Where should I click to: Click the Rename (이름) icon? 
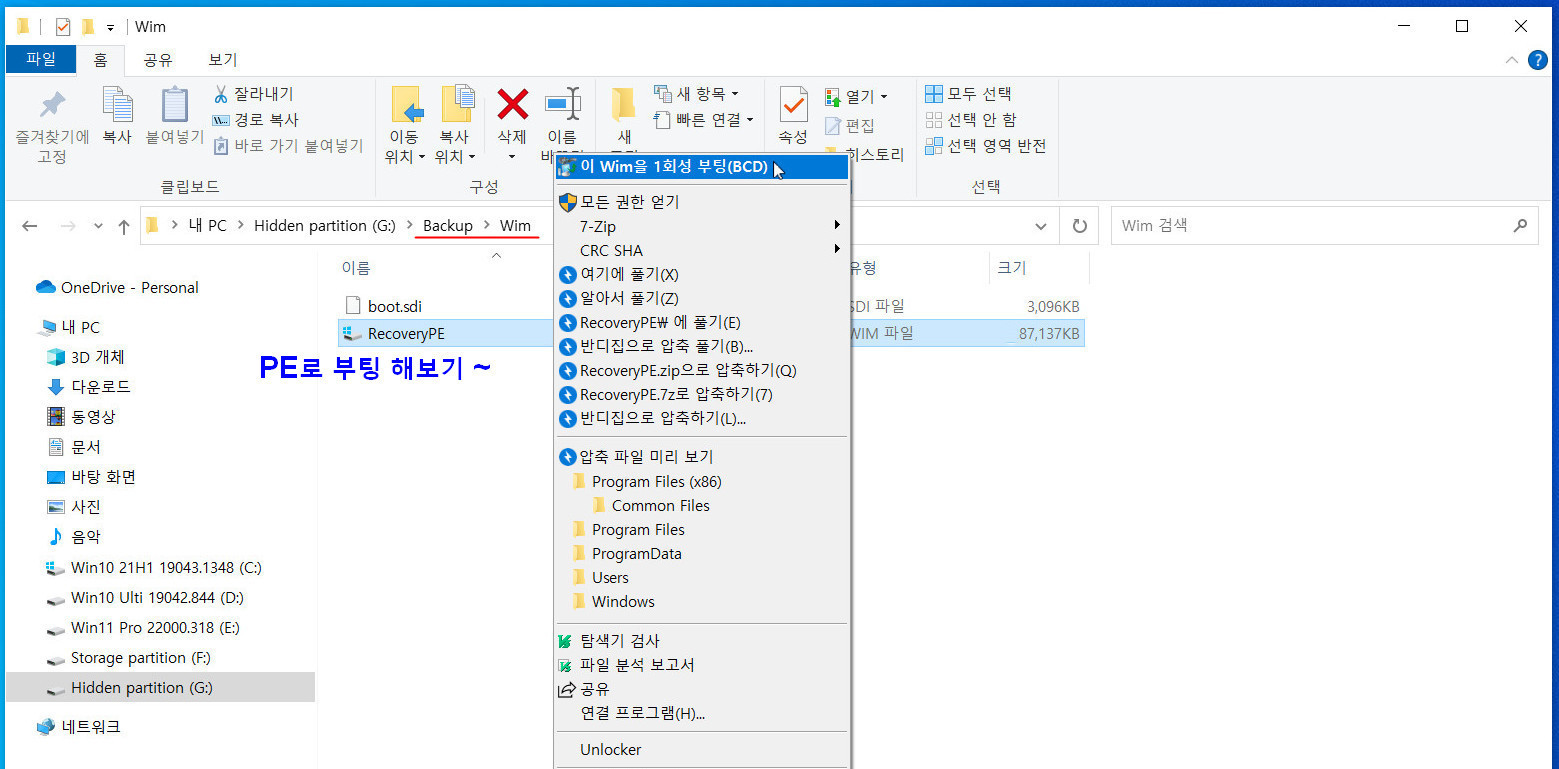click(x=562, y=104)
